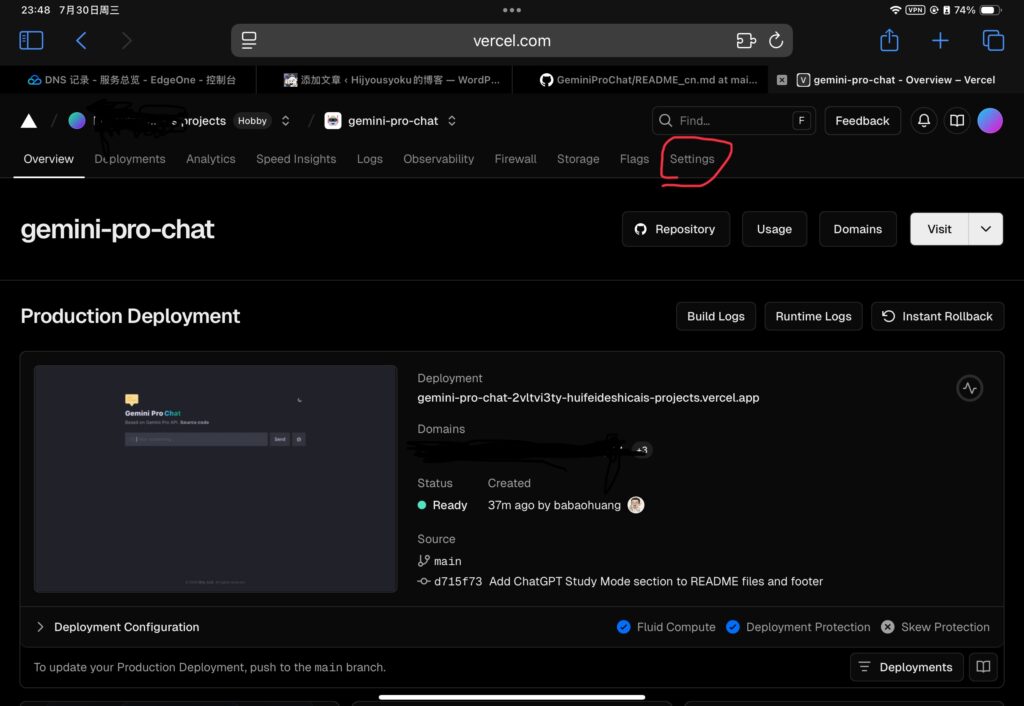Go to the Logs tab

370,159
